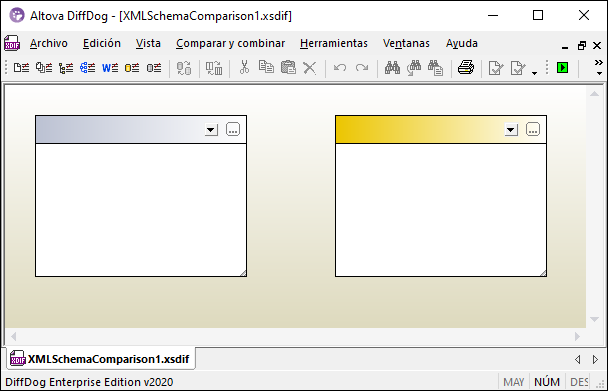The image size is (608, 391).
Task: Click the vertical scrollbar up arrow
Action: 594,94
